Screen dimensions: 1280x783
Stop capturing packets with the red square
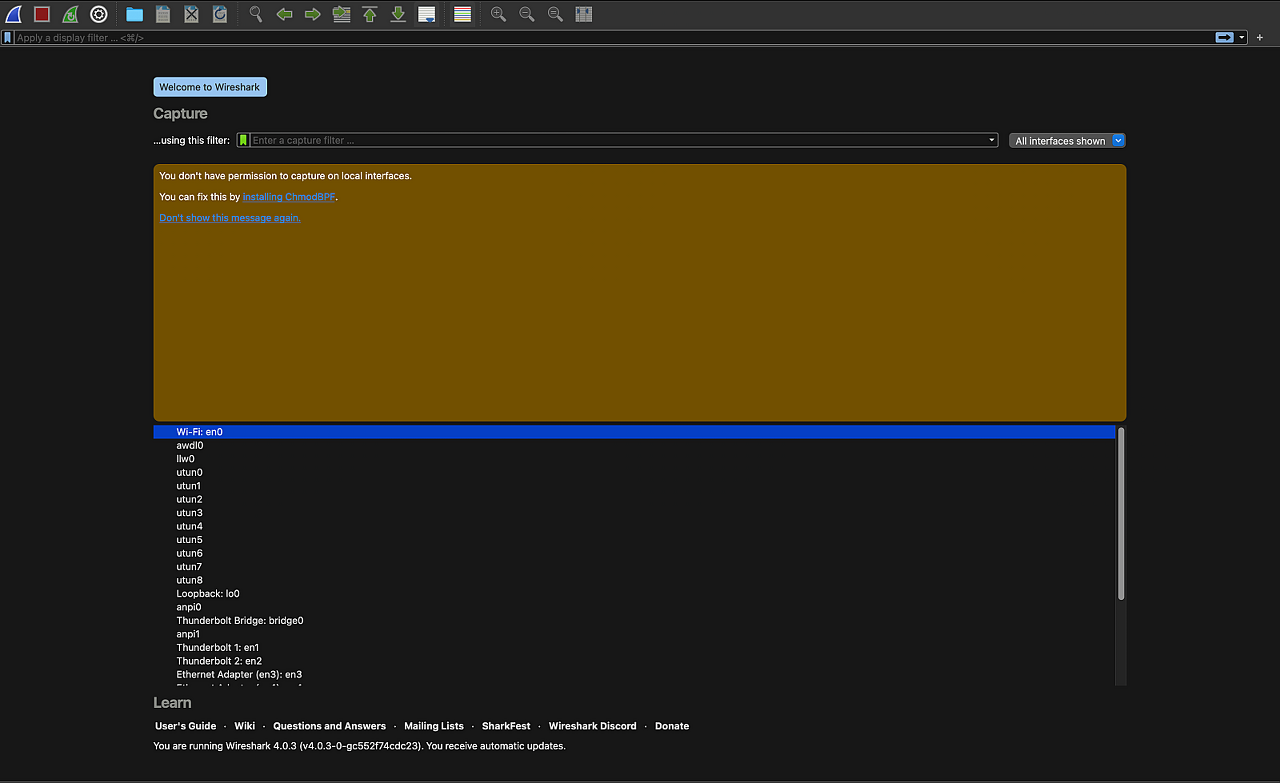42,14
